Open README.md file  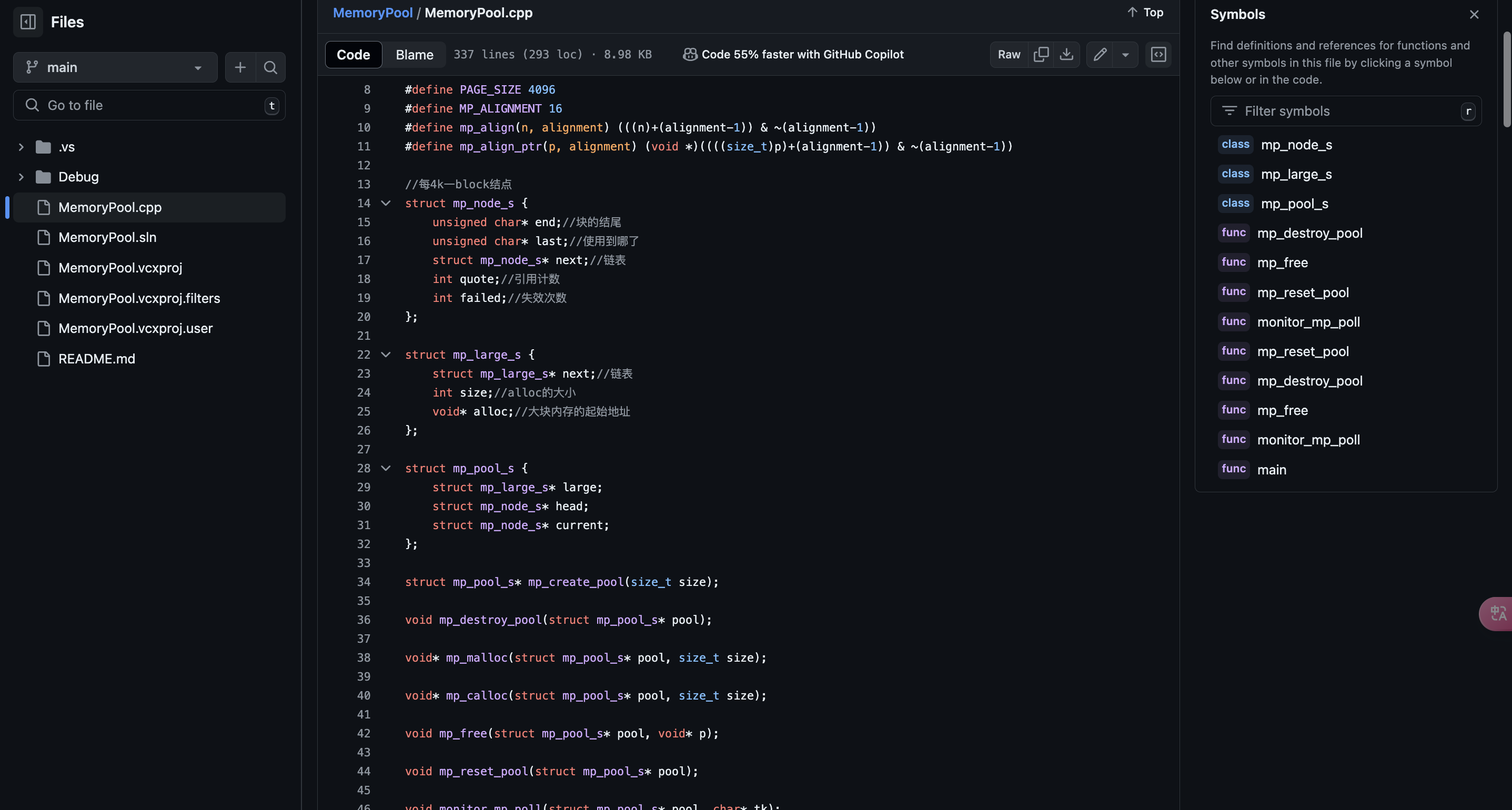97,359
